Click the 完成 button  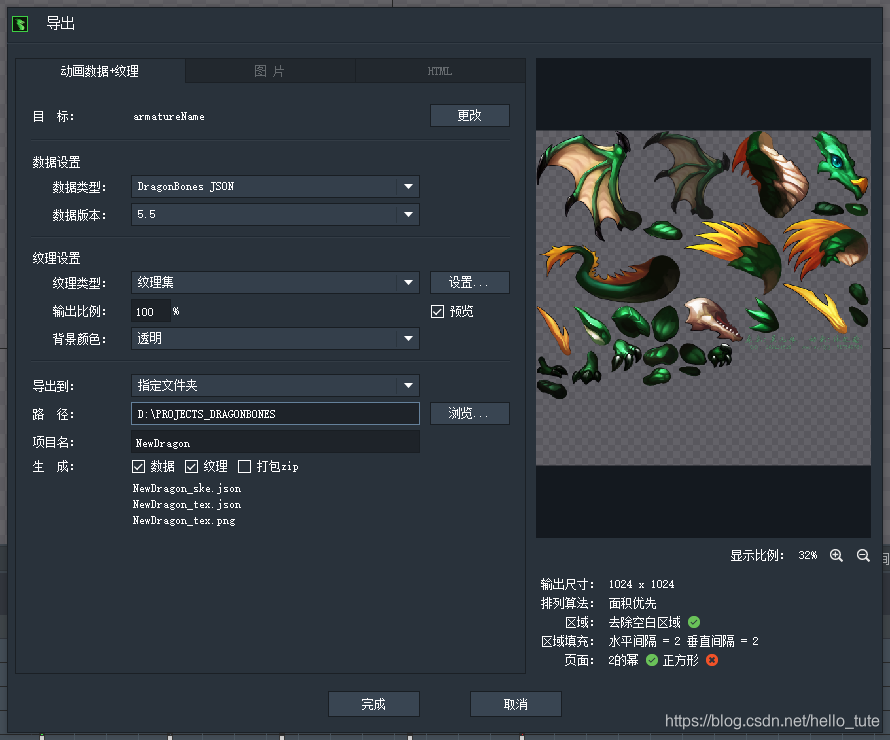coord(373,704)
